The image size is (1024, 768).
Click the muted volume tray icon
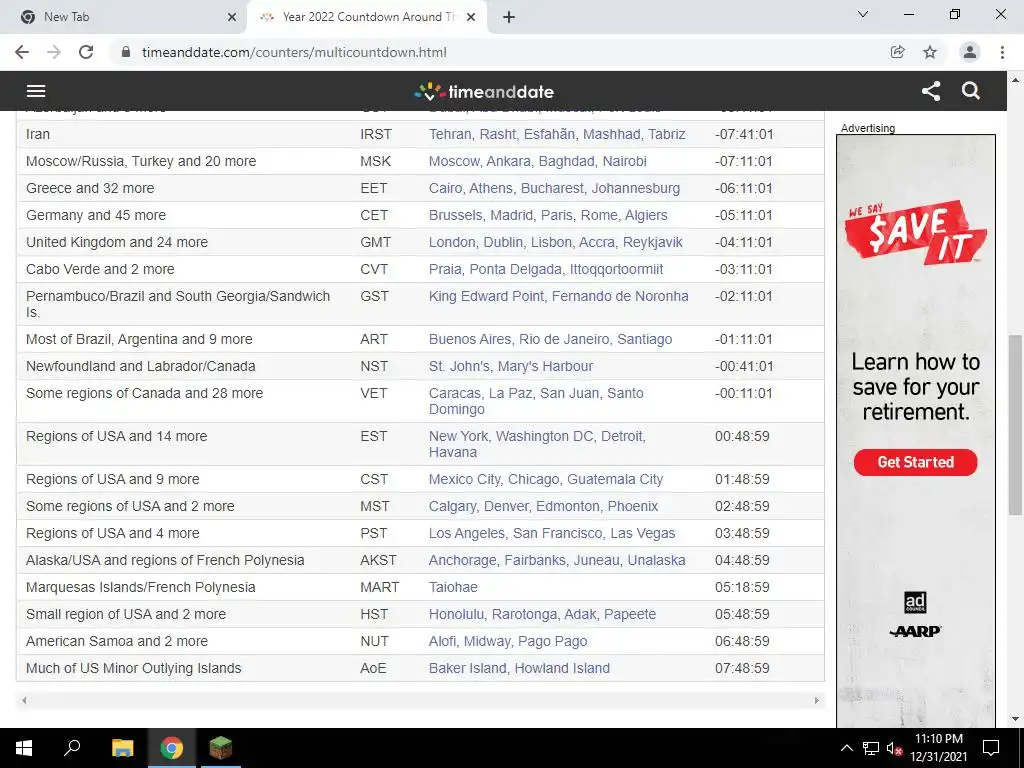895,748
